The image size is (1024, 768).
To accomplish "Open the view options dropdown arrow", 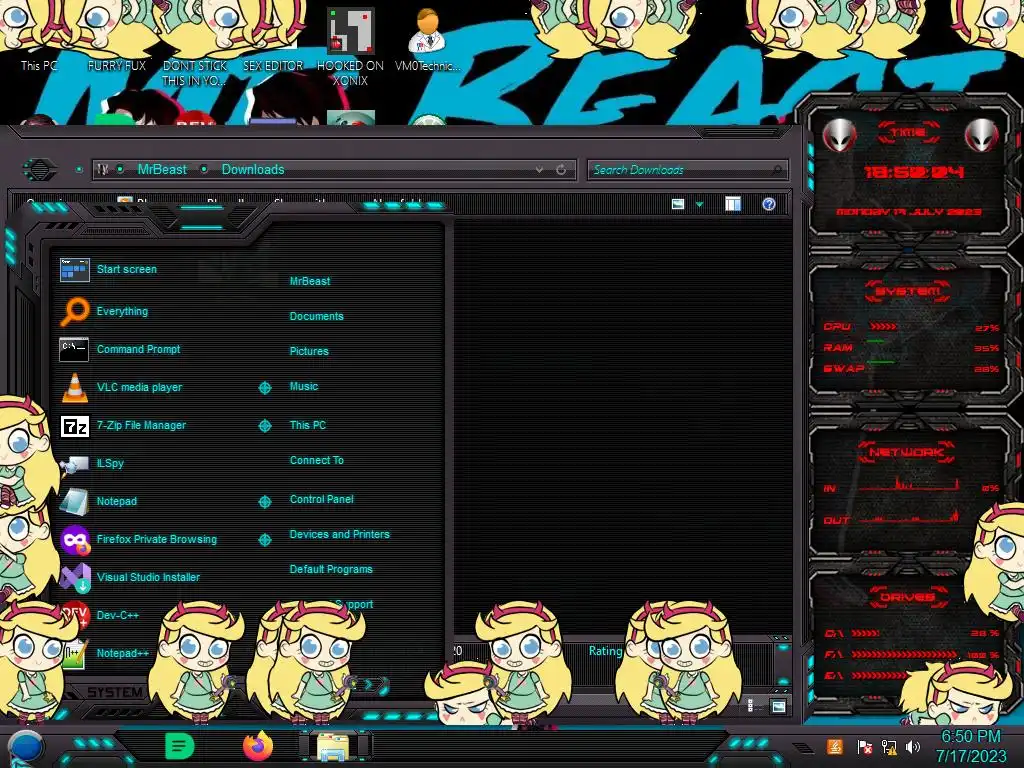I will pyautogui.click(x=699, y=205).
